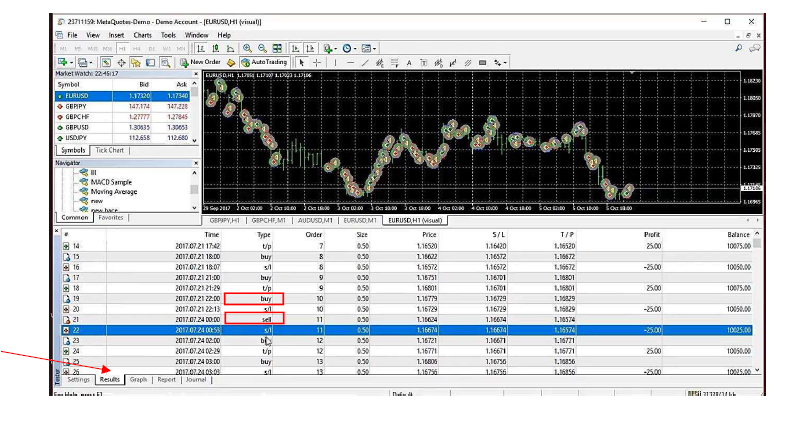Select USDJPY in Market Watch
The width and height of the screenshot is (811, 425).
pos(123,138)
